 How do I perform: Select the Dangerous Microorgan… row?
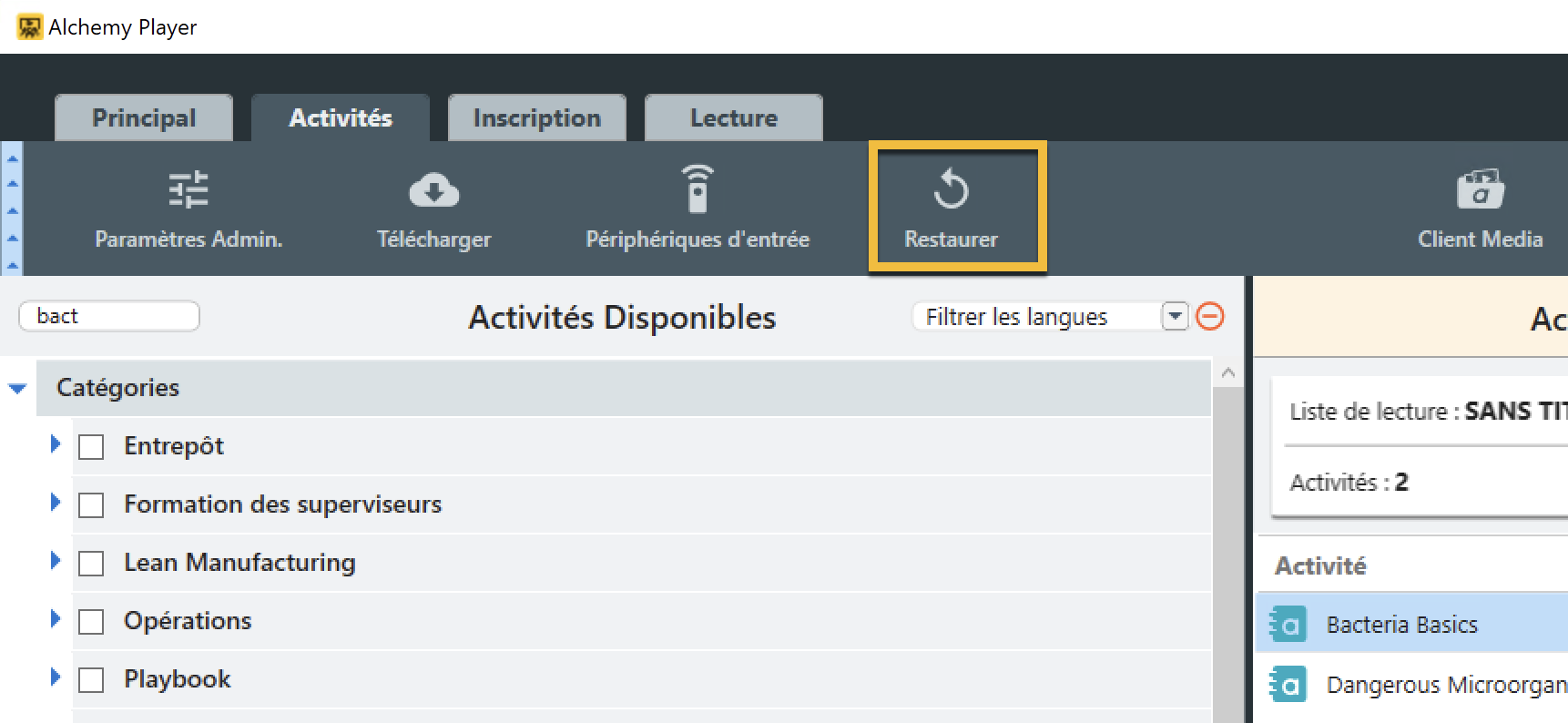pyautogui.click(x=1411, y=685)
